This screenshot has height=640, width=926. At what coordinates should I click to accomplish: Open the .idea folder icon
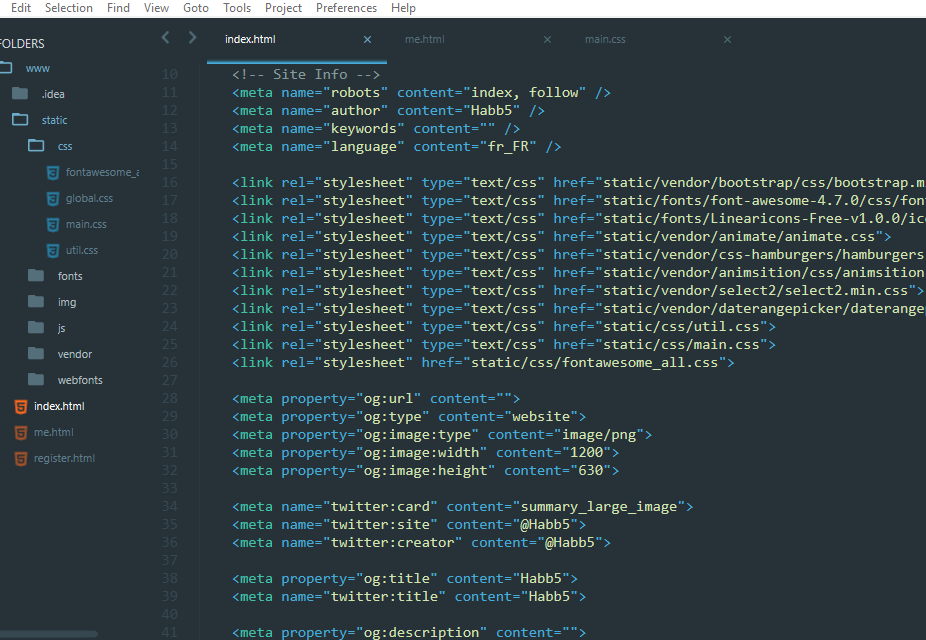20,93
